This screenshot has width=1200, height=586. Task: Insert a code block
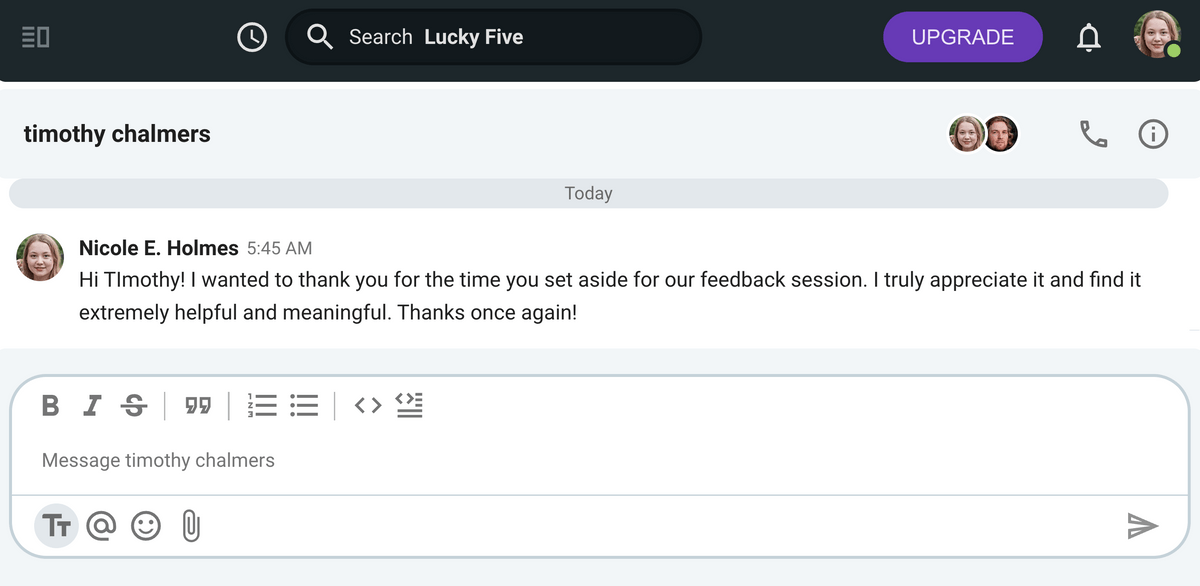(409, 405)
